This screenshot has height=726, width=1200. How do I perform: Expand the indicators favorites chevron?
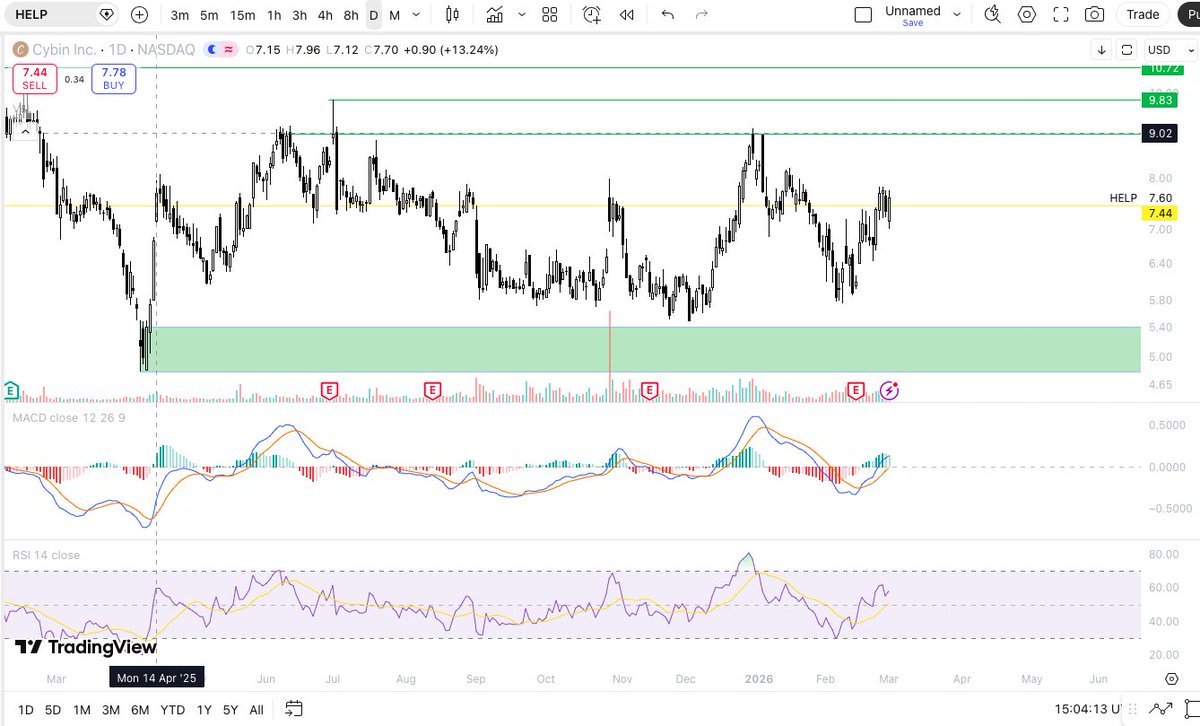pyautogui.click(x=521, y=15)
